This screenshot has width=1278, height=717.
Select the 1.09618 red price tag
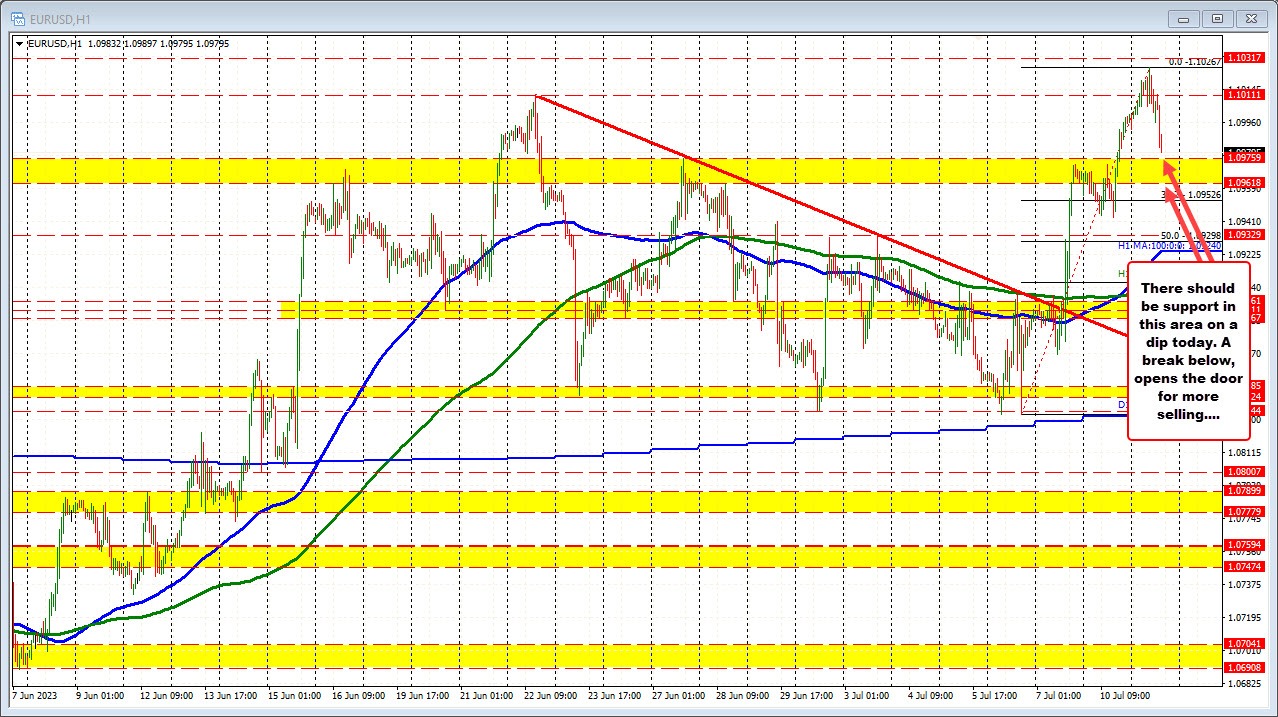coord(1246,181)
